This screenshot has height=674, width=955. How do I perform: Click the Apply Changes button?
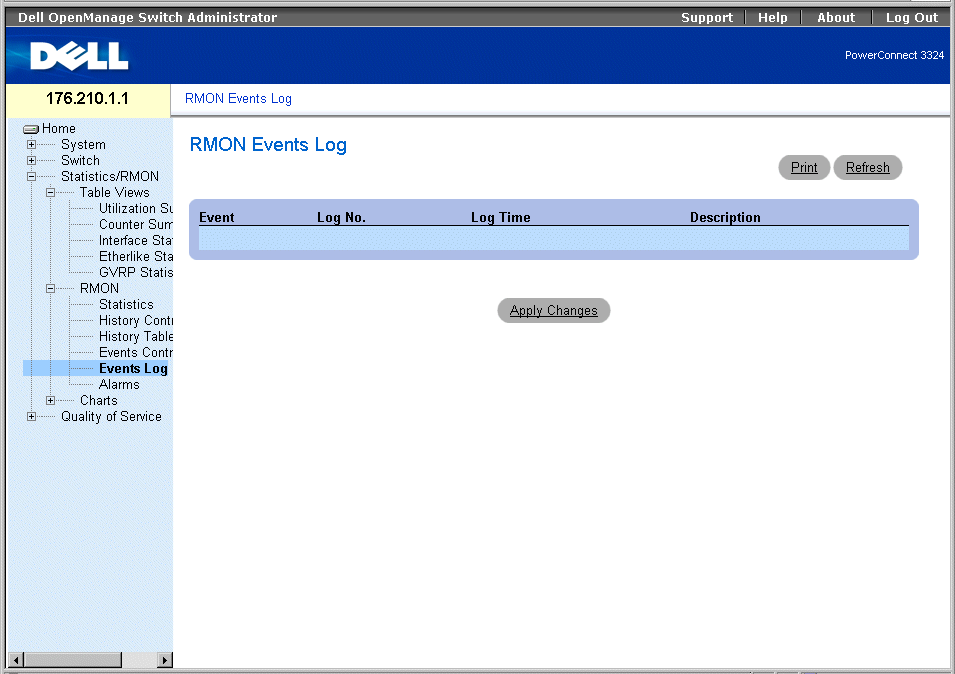point(554,311)
